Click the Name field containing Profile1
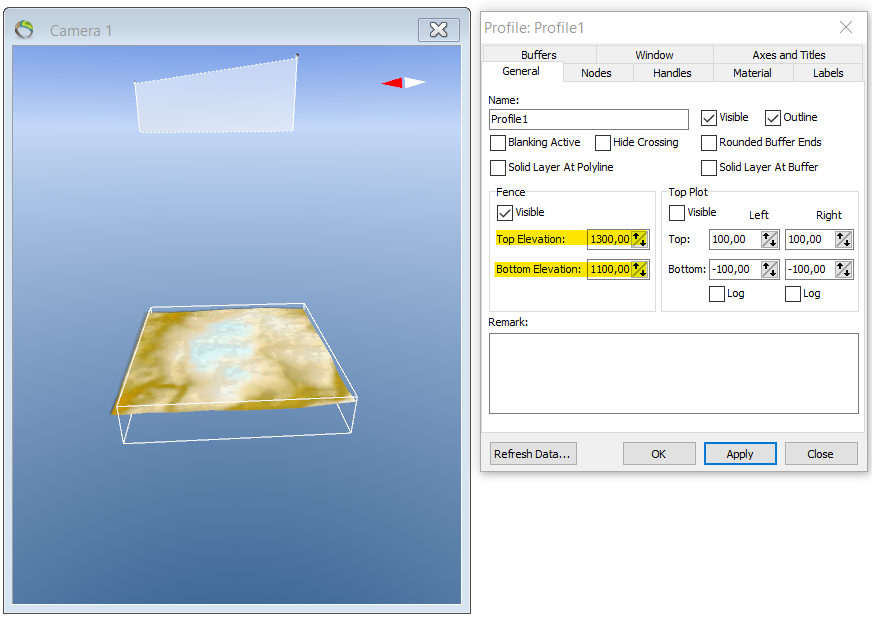 [x=589, y=119]
